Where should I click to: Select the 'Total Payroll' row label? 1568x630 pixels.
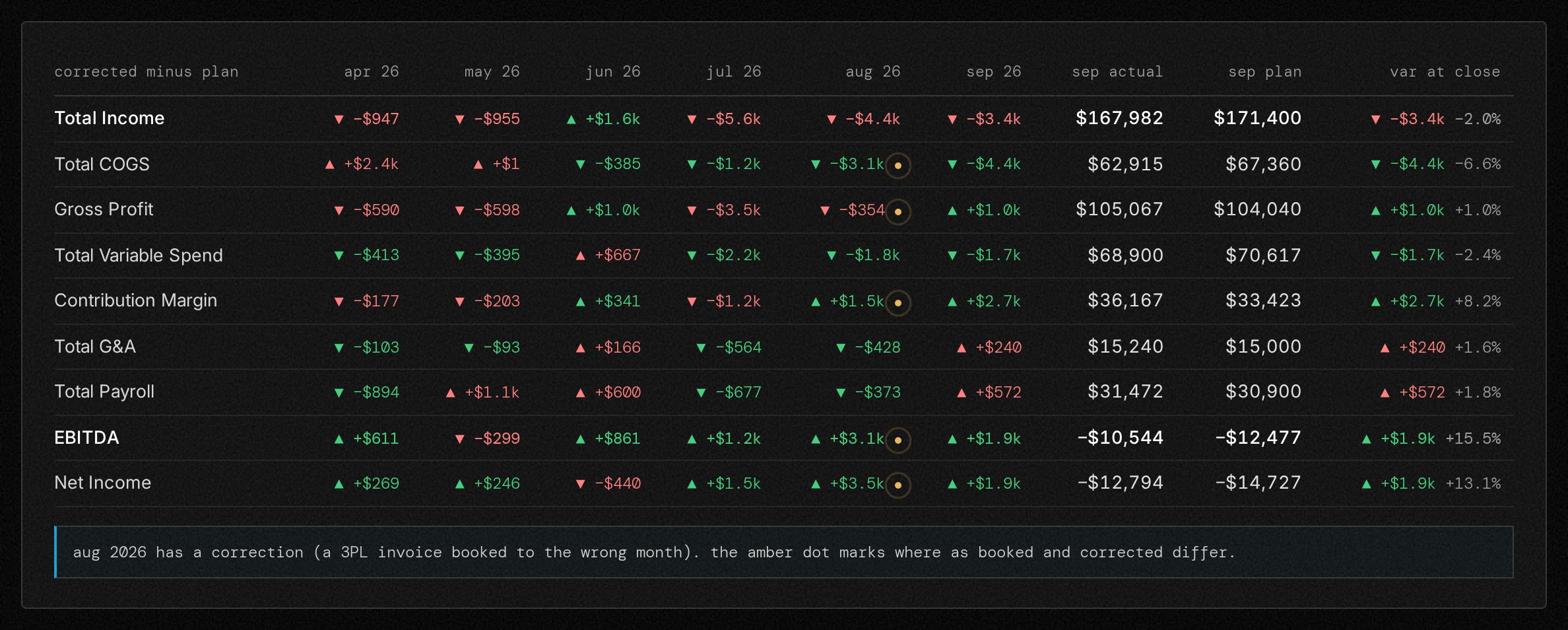tap(104, 392)
